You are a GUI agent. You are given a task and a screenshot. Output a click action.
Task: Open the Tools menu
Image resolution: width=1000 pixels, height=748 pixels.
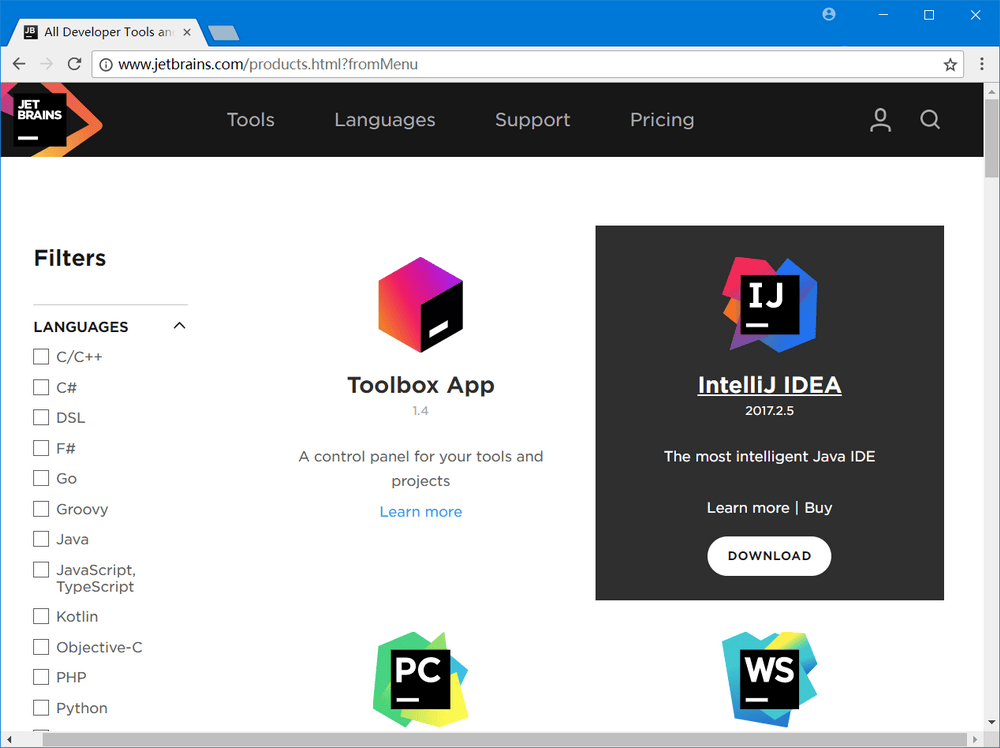click(x=251, y=120)
